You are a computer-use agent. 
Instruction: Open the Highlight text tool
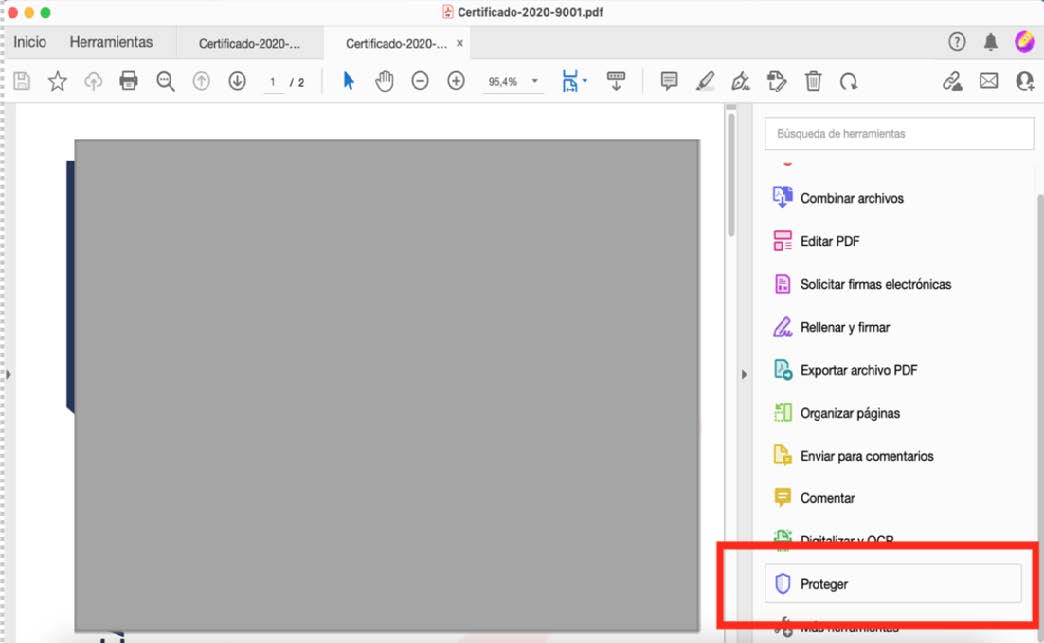(x=706, y=81)
